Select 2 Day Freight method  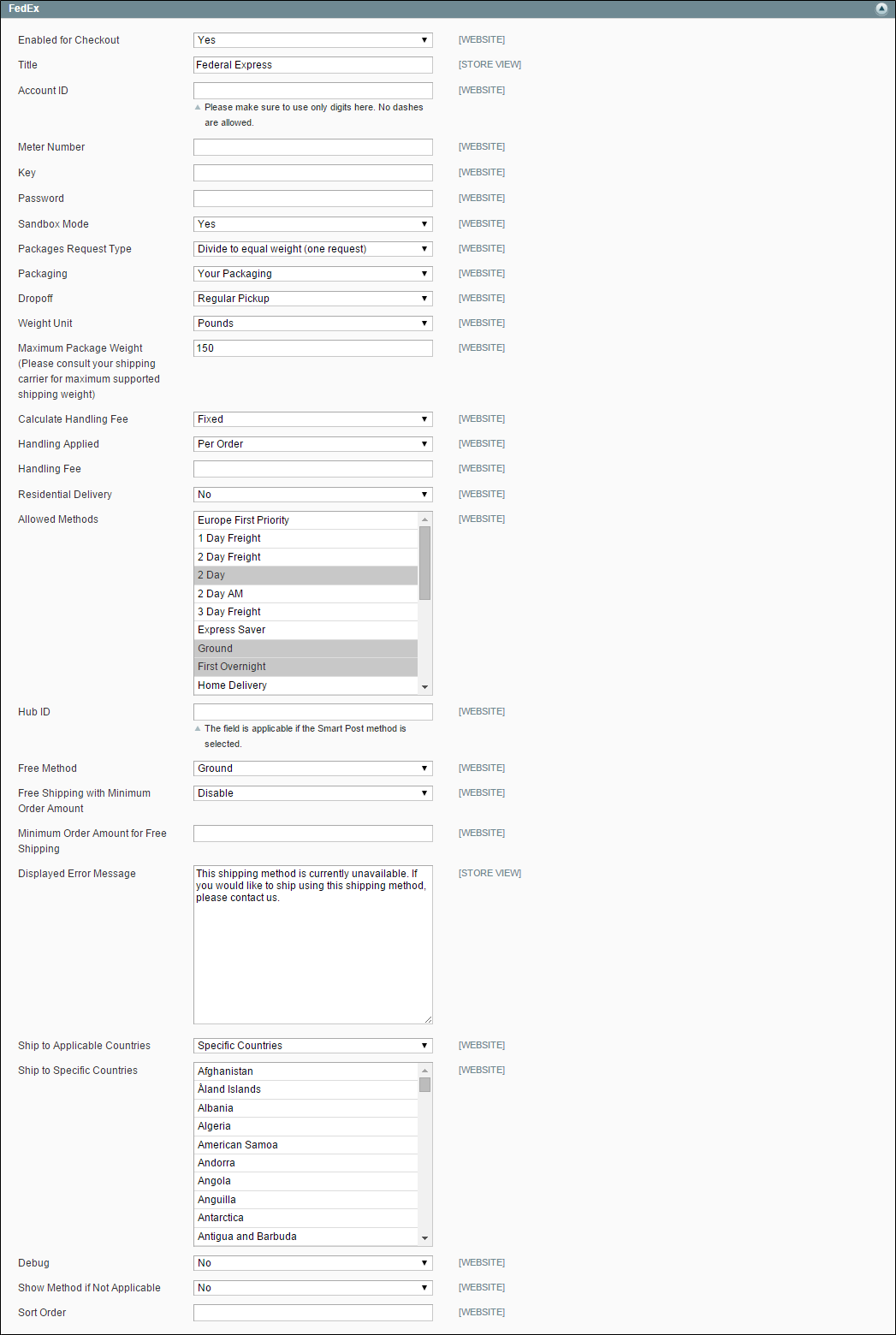coord(306,557)
